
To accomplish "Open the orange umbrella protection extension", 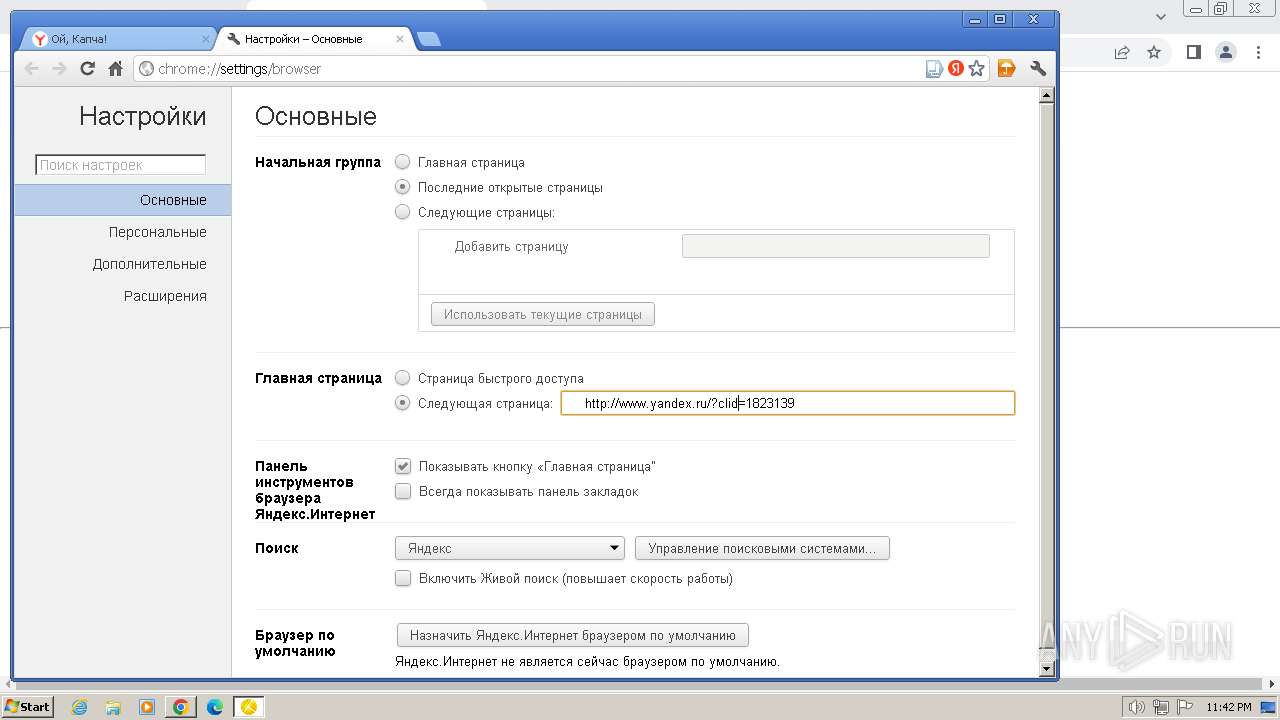I will (x=1007, y=69).
